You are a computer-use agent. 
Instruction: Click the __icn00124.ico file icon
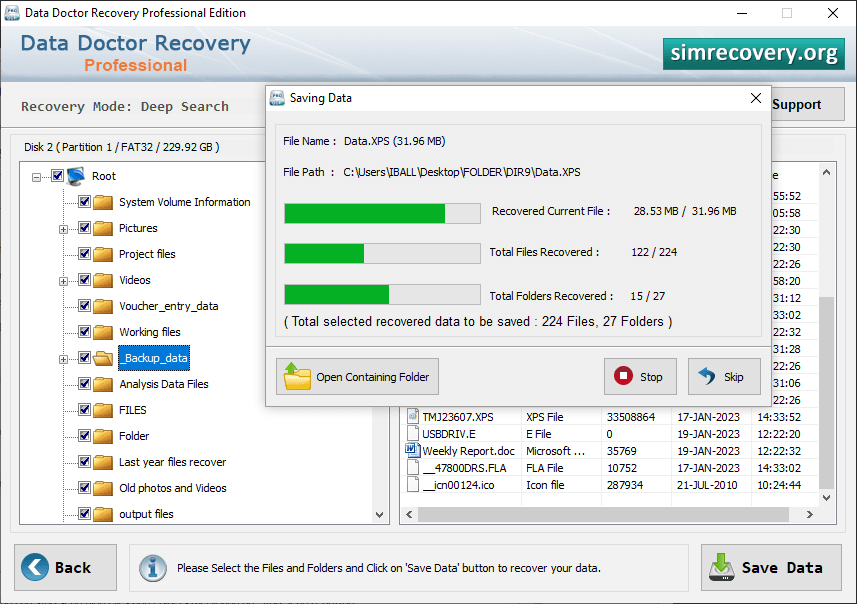tap(413, 484)
